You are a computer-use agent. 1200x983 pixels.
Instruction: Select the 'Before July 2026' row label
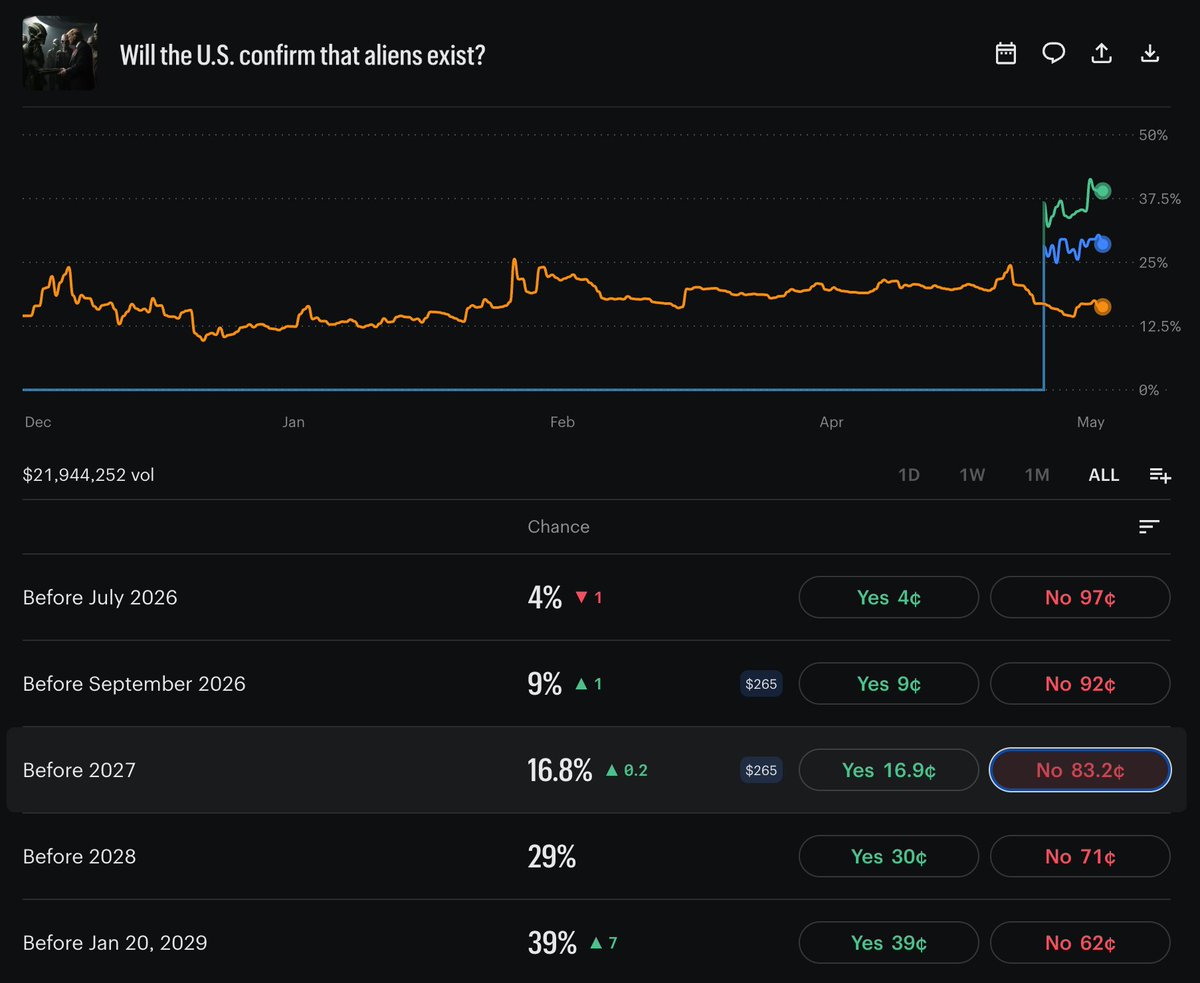pos(100,598)
